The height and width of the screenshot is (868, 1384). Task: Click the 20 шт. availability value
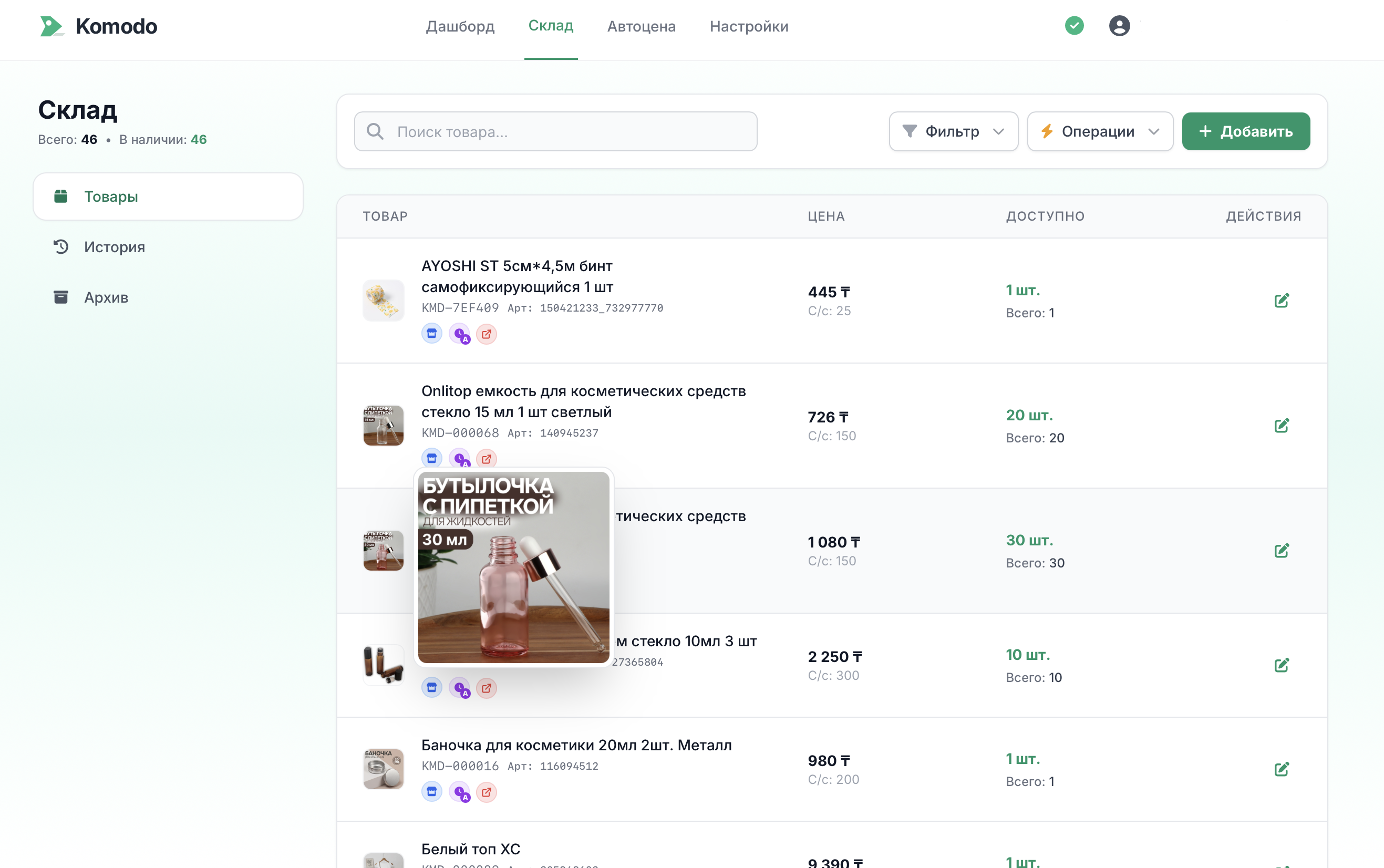point(1029,415)
